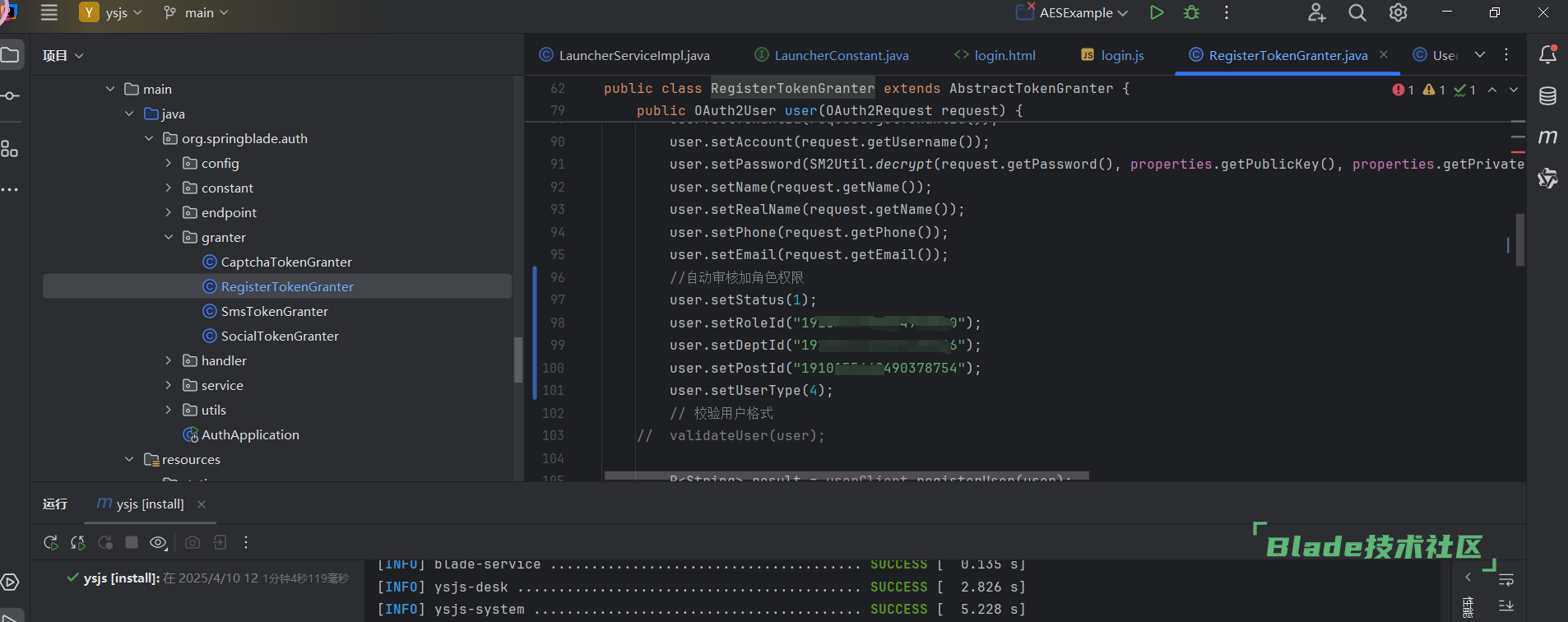Screen dimensions: 1568x622
Task: Close the RegisterTokenGranter.java tab
Action: coord(1384,54)
